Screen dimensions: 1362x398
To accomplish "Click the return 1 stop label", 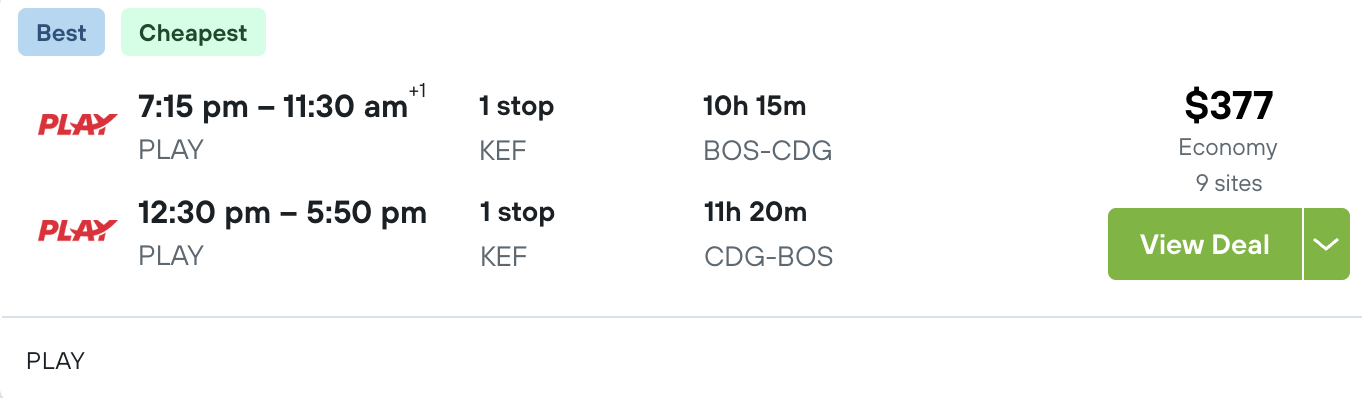I will [517, 212].
